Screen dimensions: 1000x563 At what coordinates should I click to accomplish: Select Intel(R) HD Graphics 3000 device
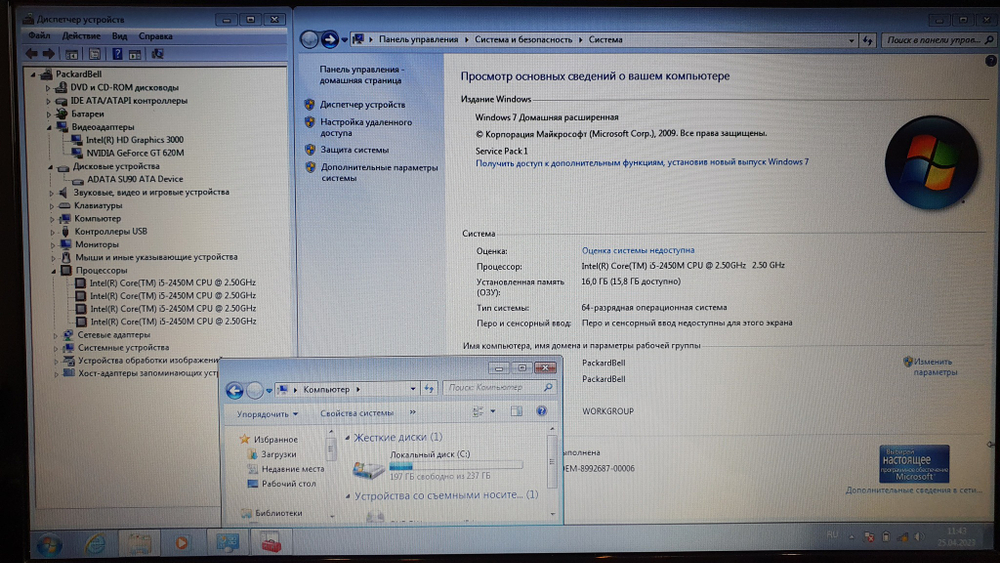135,140
